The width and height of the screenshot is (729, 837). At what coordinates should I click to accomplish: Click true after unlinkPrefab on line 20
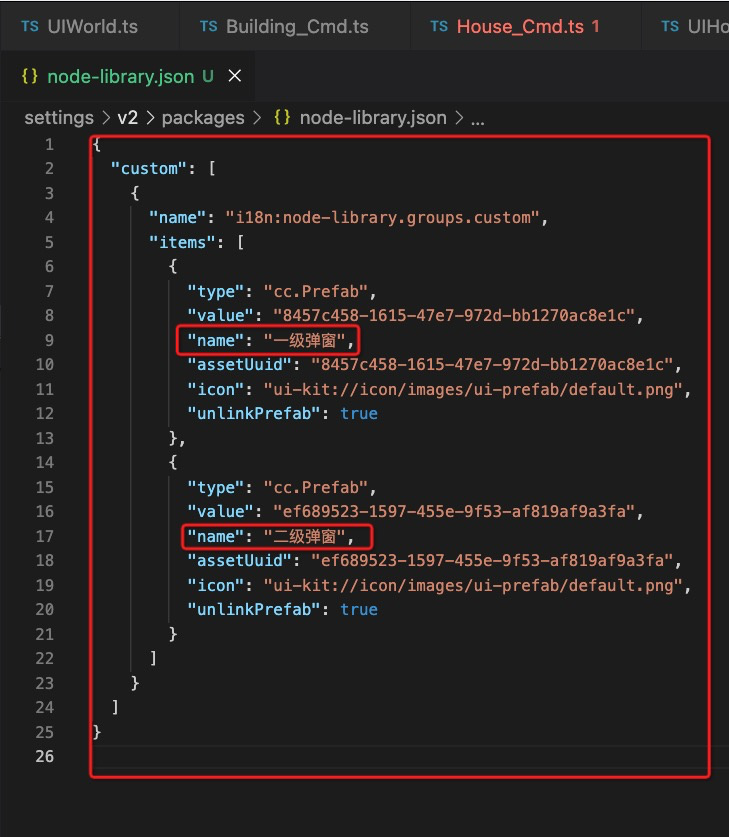pyautogui.click(x=359, y=610)
